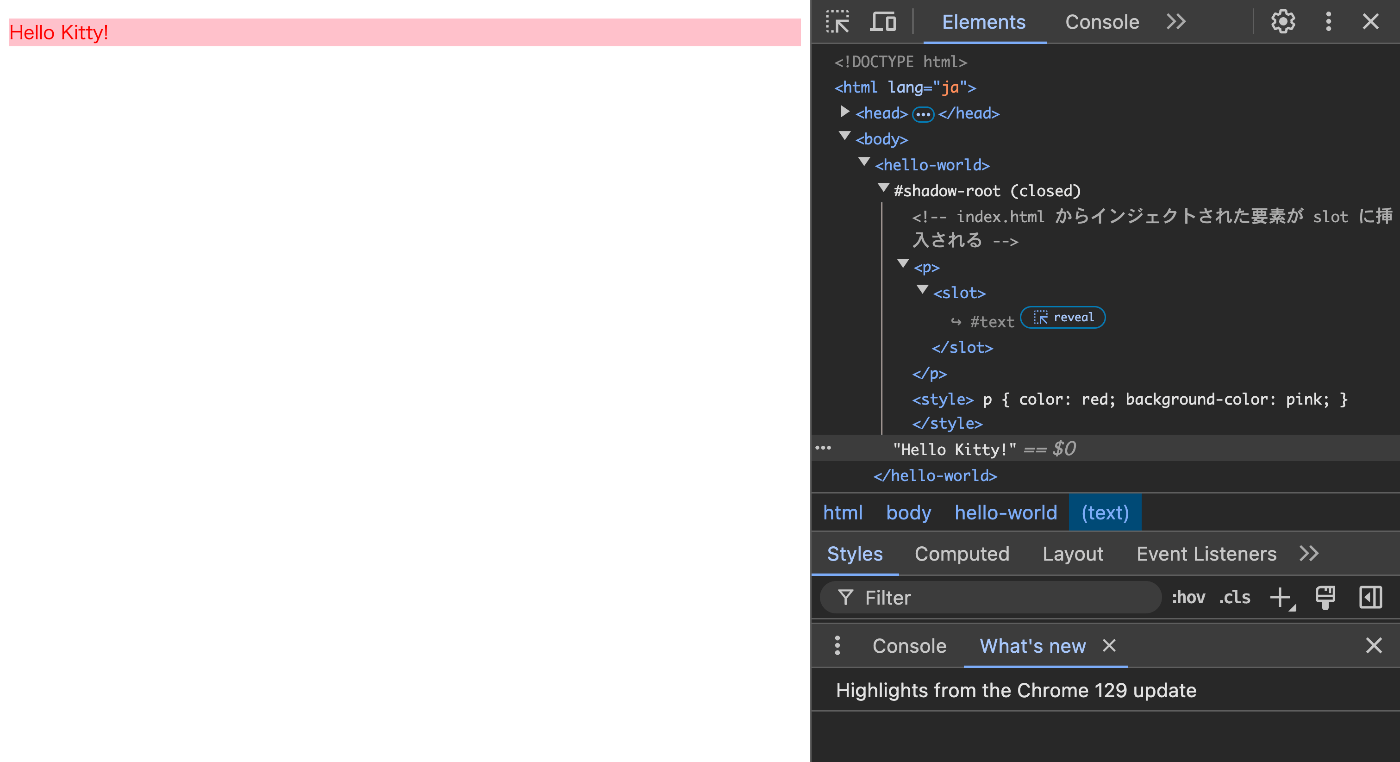1400x762 pixels.
Task: Collapse the body element
Action: (x=845, y=137)
